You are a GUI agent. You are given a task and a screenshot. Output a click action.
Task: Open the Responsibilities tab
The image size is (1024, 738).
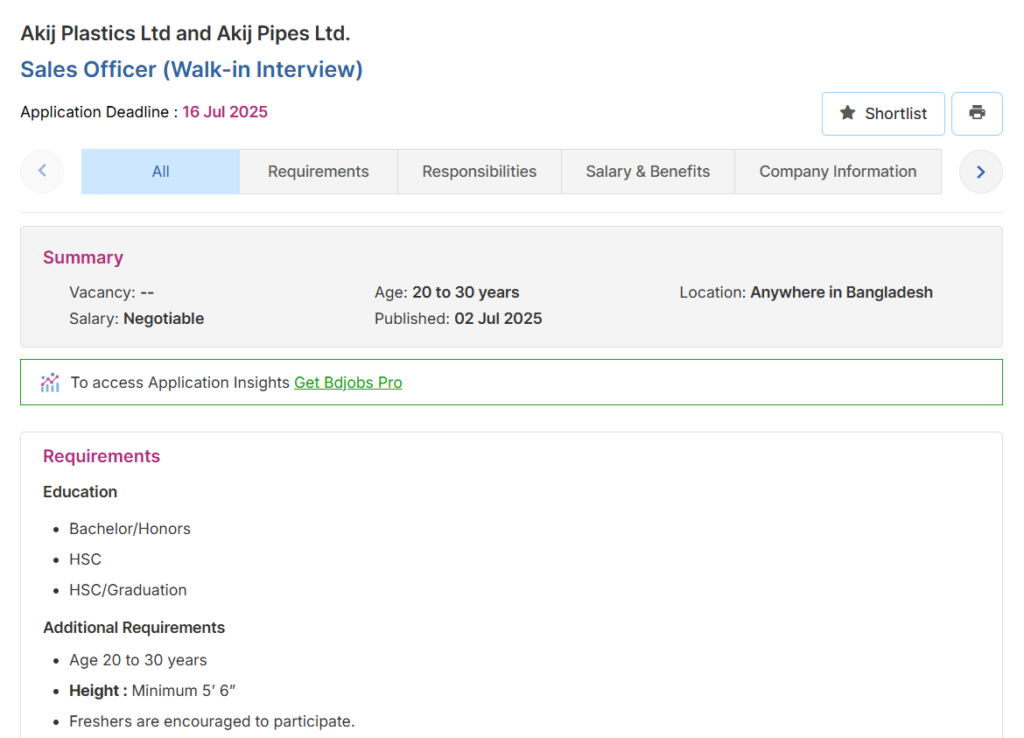(479, 171)
